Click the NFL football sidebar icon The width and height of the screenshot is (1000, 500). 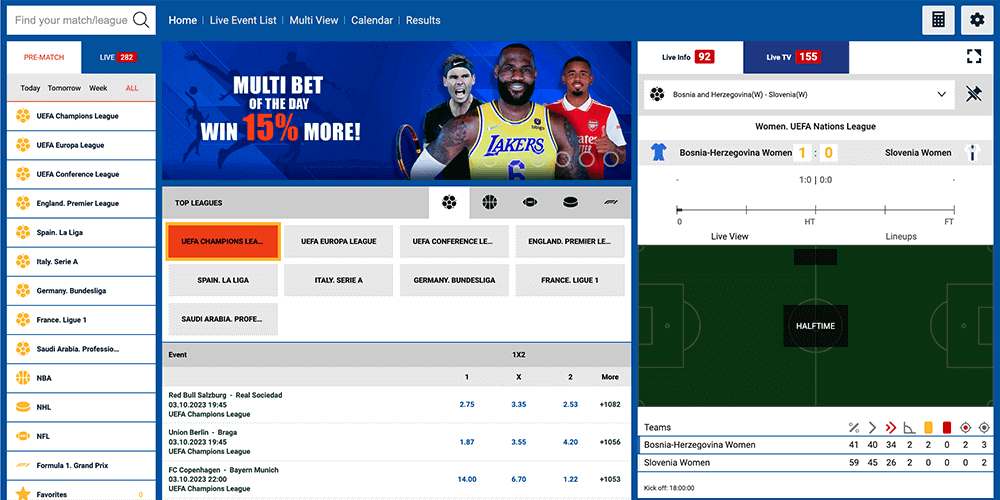click(x=23, y=436)
